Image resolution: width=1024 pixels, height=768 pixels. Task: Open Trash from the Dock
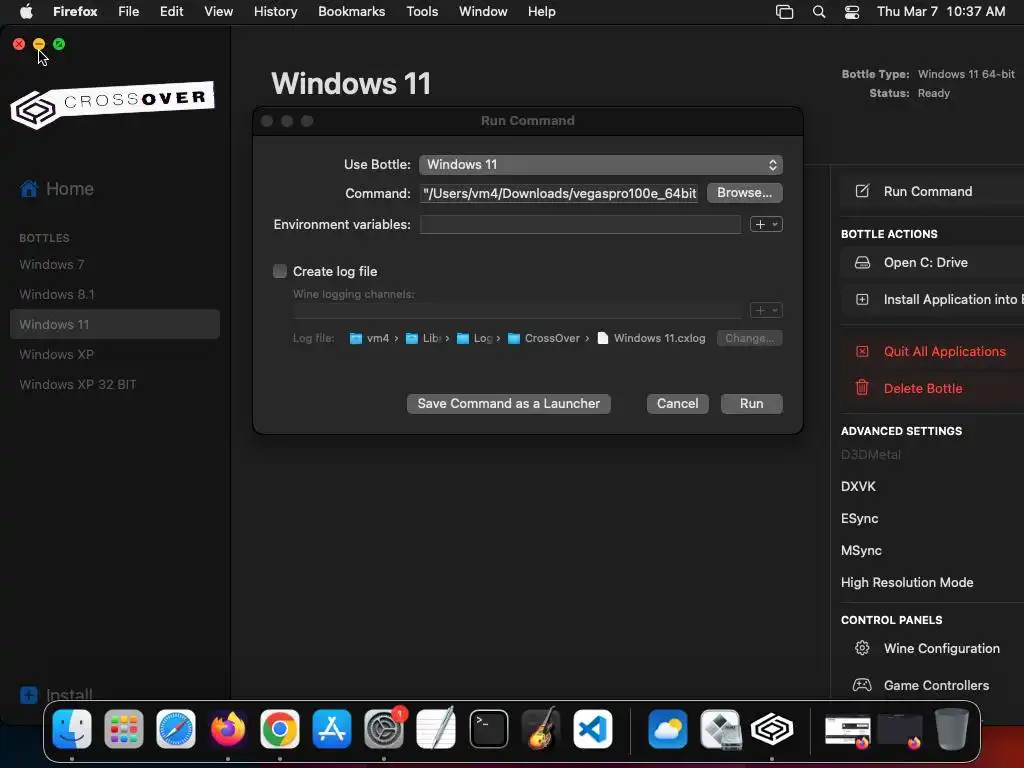952,729
